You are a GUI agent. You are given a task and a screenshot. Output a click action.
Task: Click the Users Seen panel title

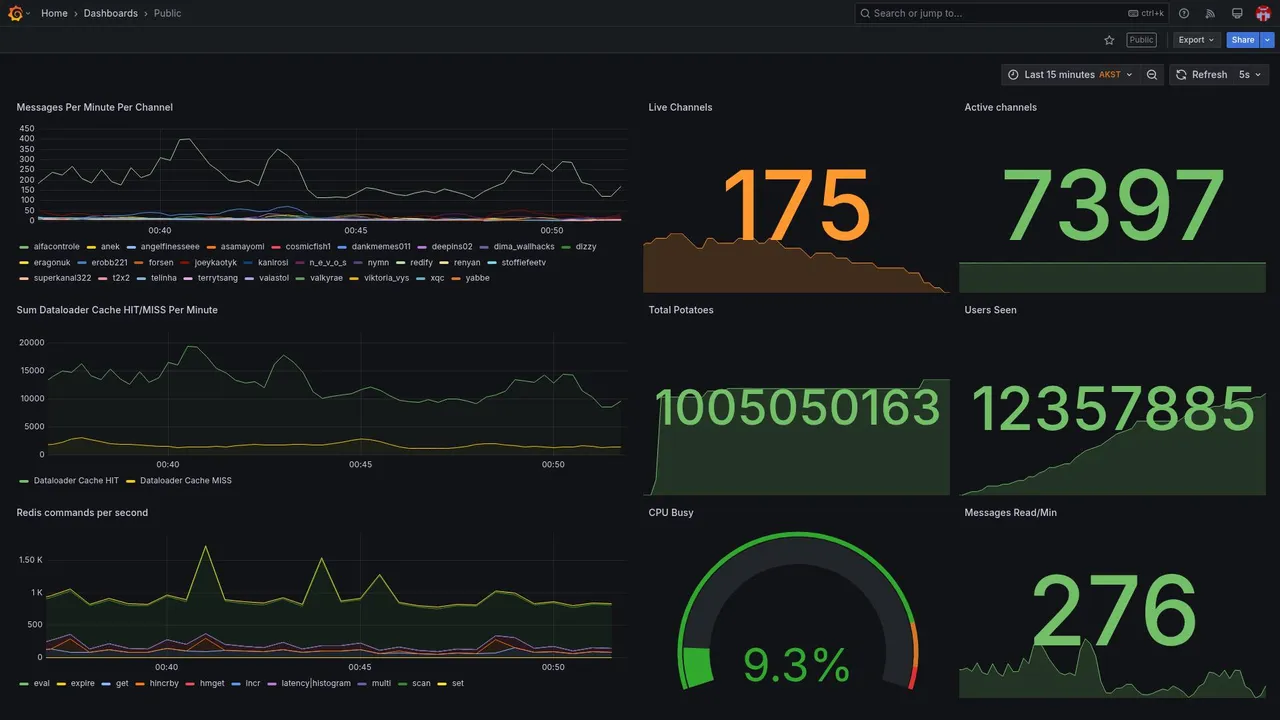tap(990, 310)
